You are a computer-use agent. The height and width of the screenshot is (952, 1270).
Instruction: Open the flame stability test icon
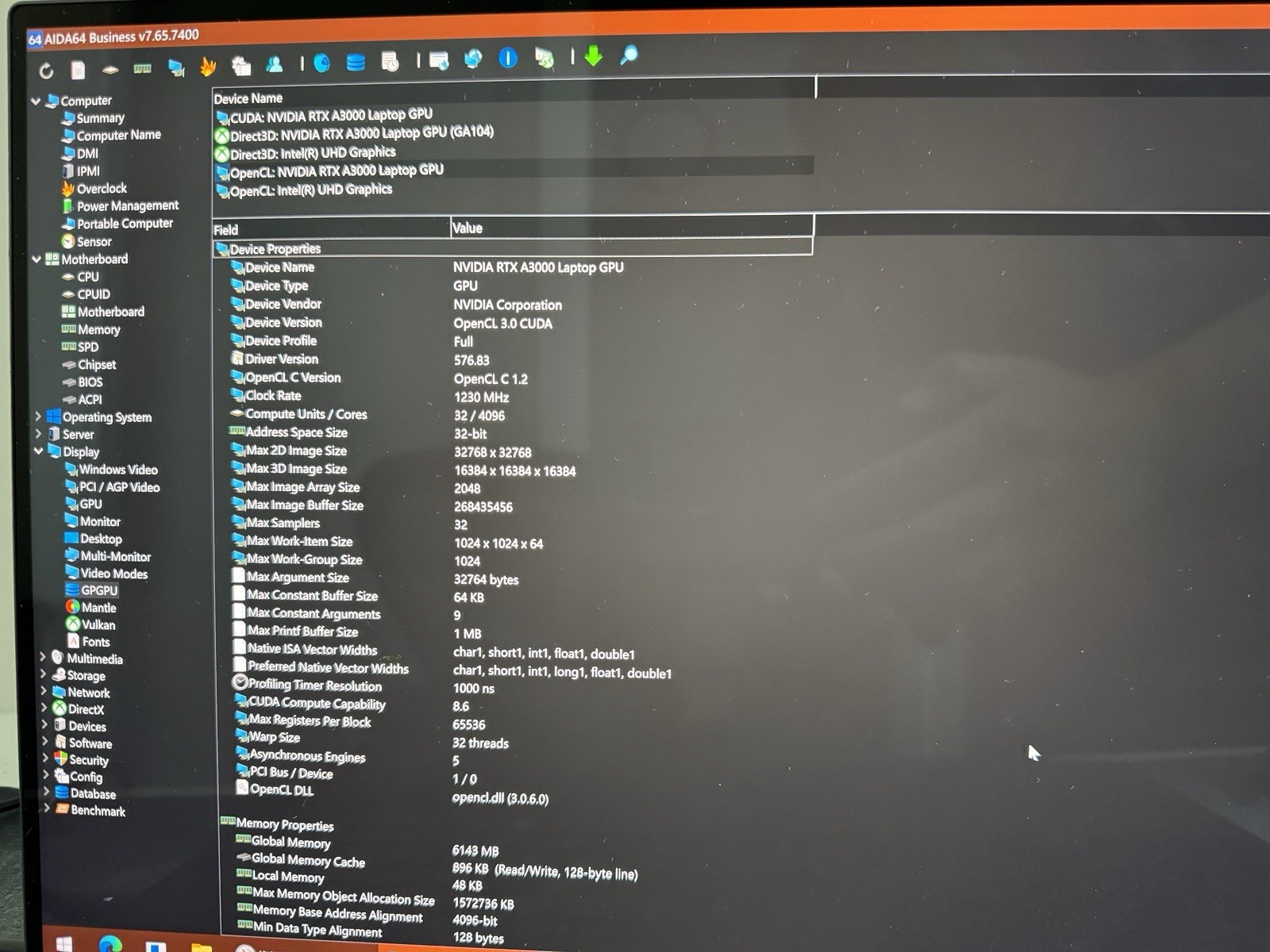pos(208,67)
